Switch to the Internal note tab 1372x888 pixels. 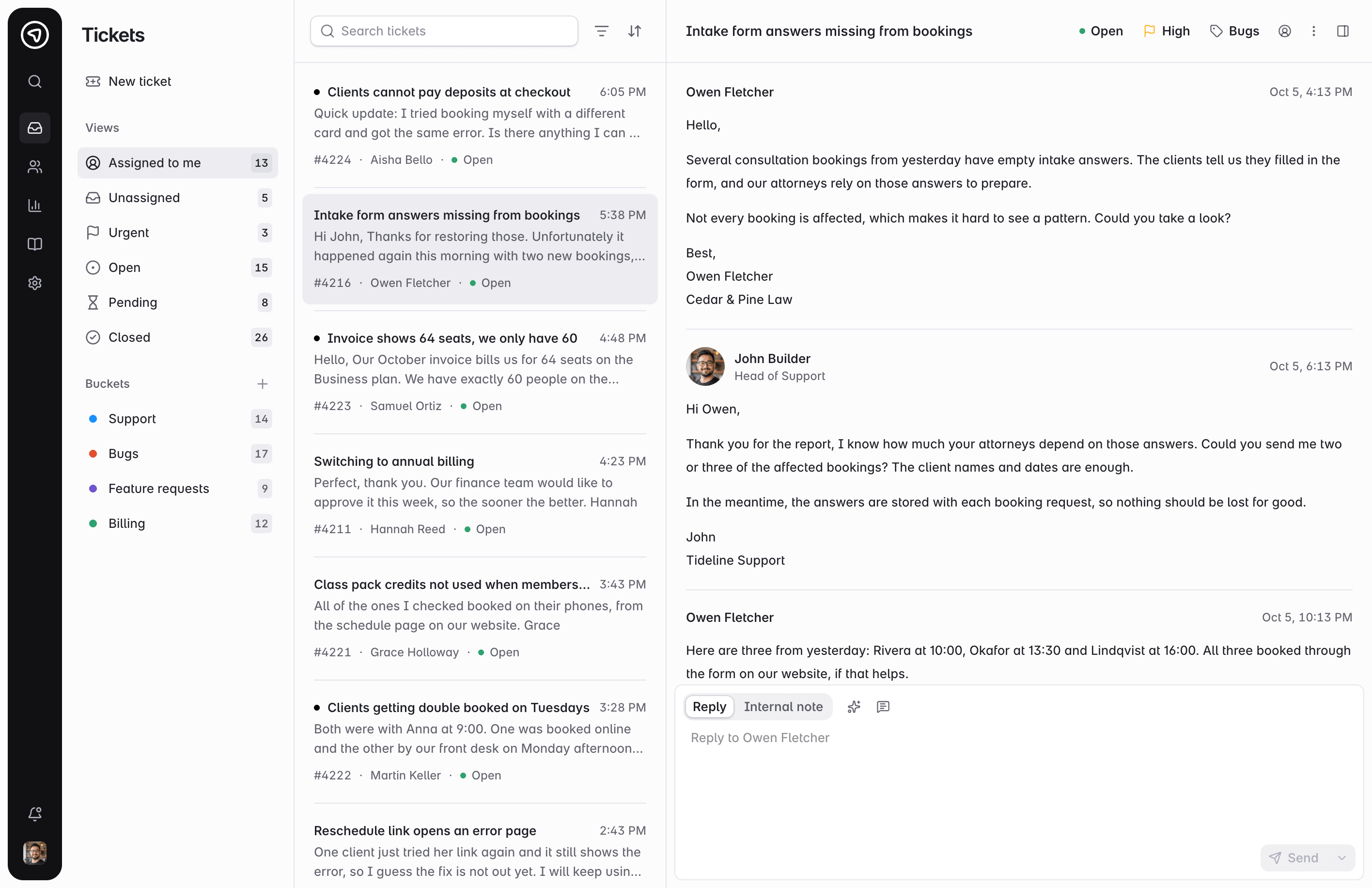click(783, 706)
